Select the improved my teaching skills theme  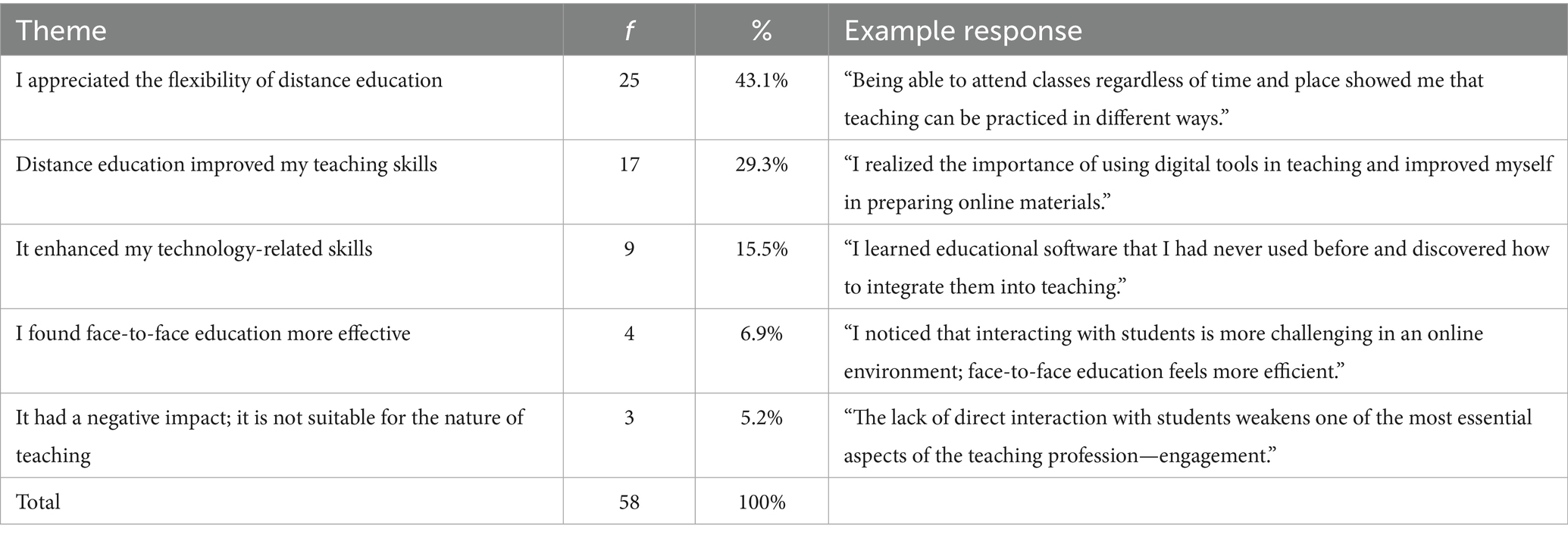(x=227, y=164)
